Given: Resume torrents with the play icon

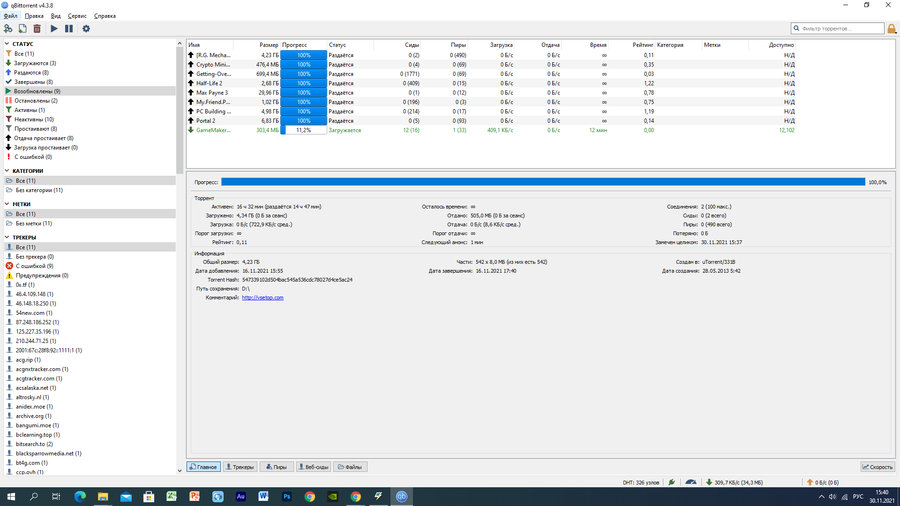Looking at the screenshot, I should pyautogui.click(x=54, y=29).
